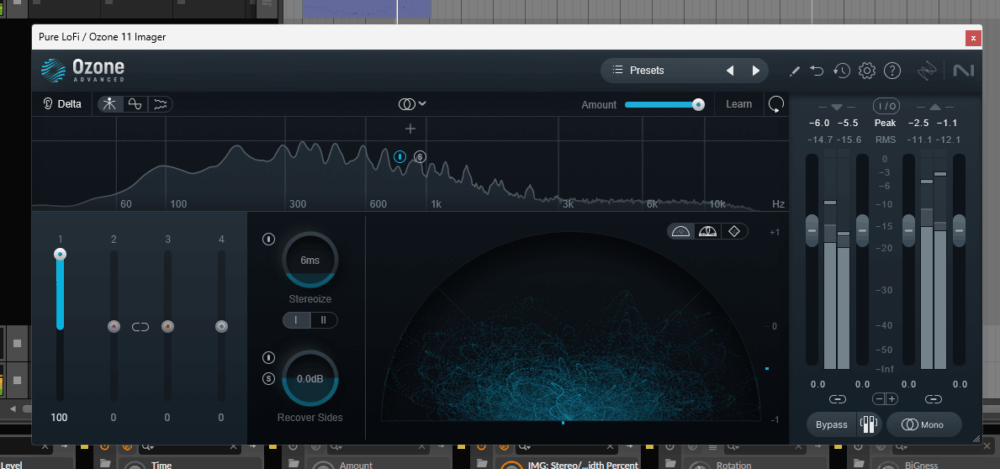1000x469 pixels.
Task: Click the reset circular arrow icon
Action: click(x=776, y=104)
